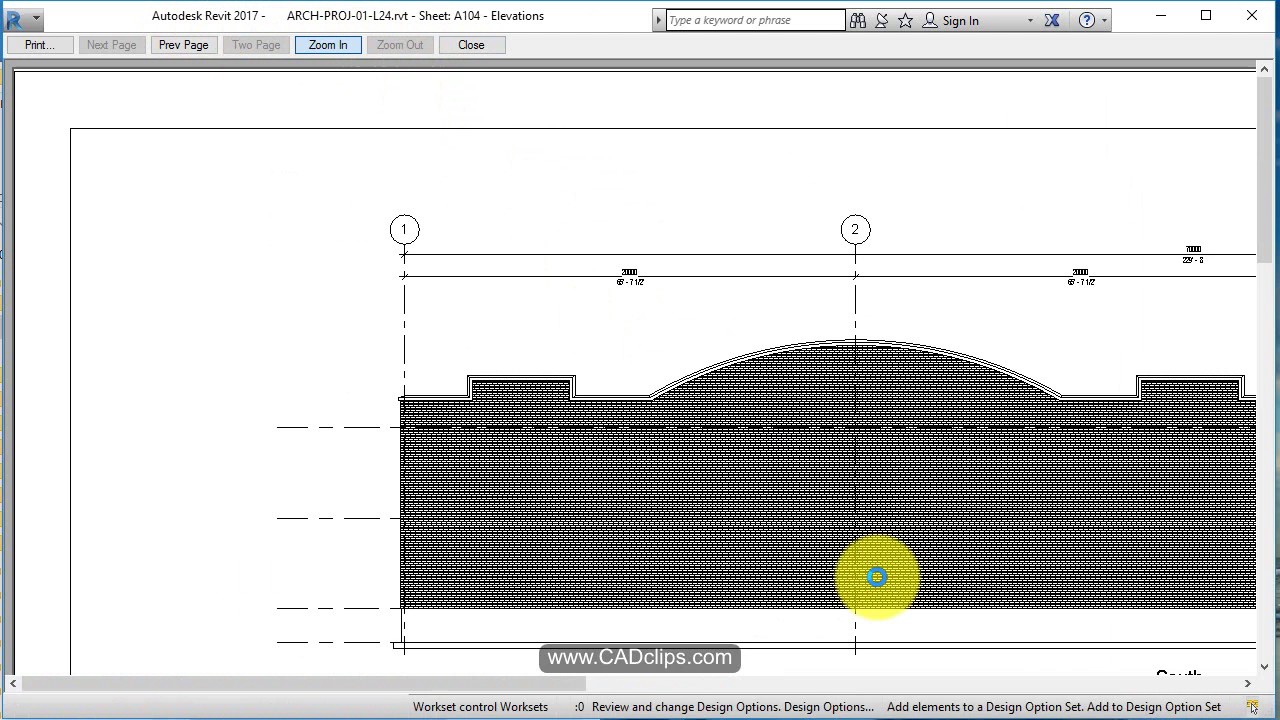Open the Autodesk Exchange Apps icon
1280x720 pixels.
[x=1051, y=20]
